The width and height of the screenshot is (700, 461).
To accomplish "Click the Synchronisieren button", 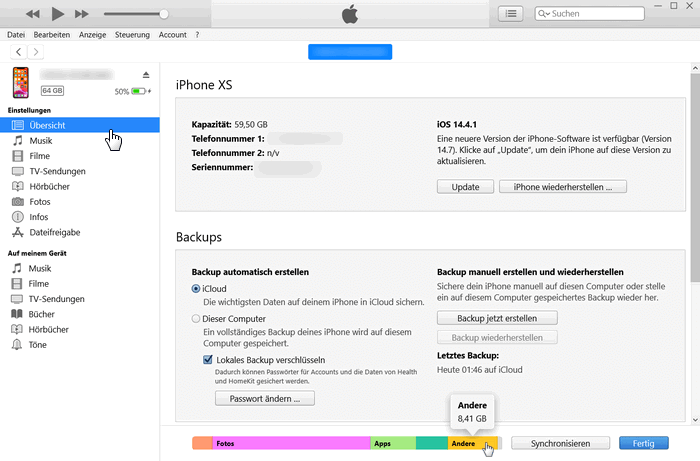I will (x=560, y=443).
